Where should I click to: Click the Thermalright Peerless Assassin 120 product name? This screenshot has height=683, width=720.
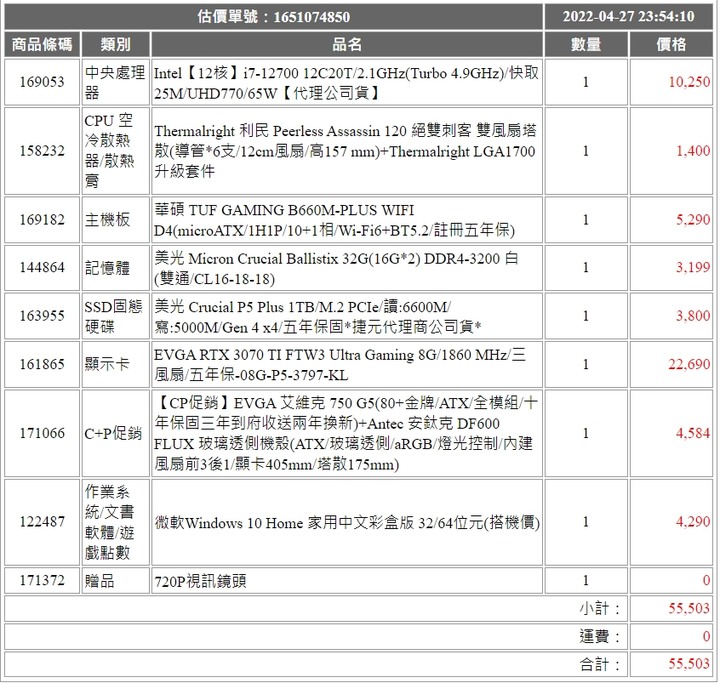click(x=345, y=151)
